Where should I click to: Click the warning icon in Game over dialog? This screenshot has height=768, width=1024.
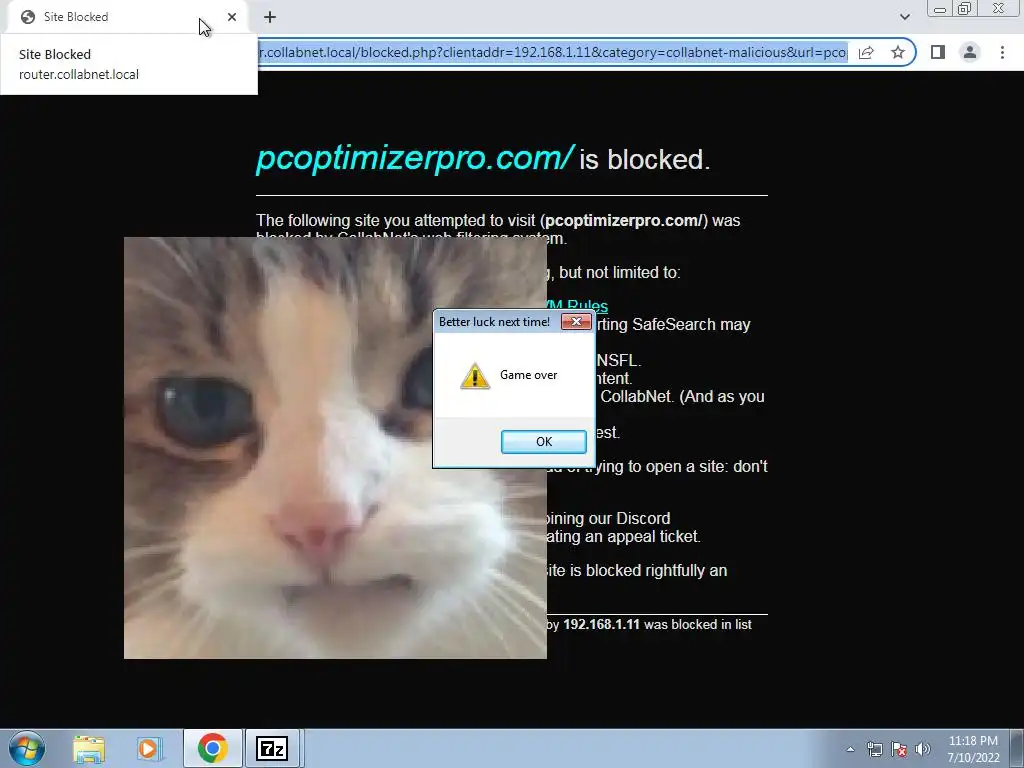[x=475, y=376]
